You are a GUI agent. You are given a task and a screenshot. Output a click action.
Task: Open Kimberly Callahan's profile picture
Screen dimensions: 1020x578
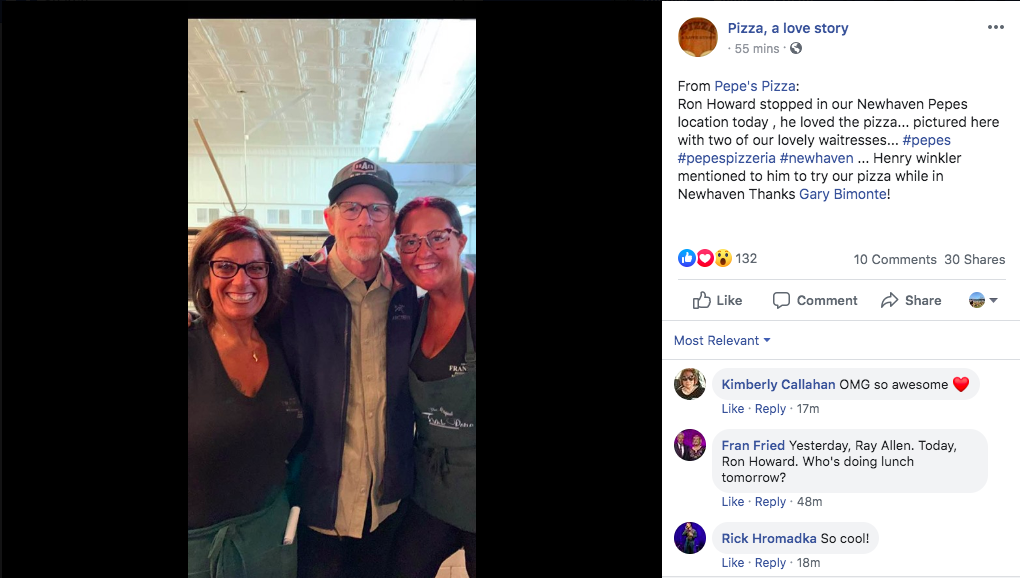(690, 384)
